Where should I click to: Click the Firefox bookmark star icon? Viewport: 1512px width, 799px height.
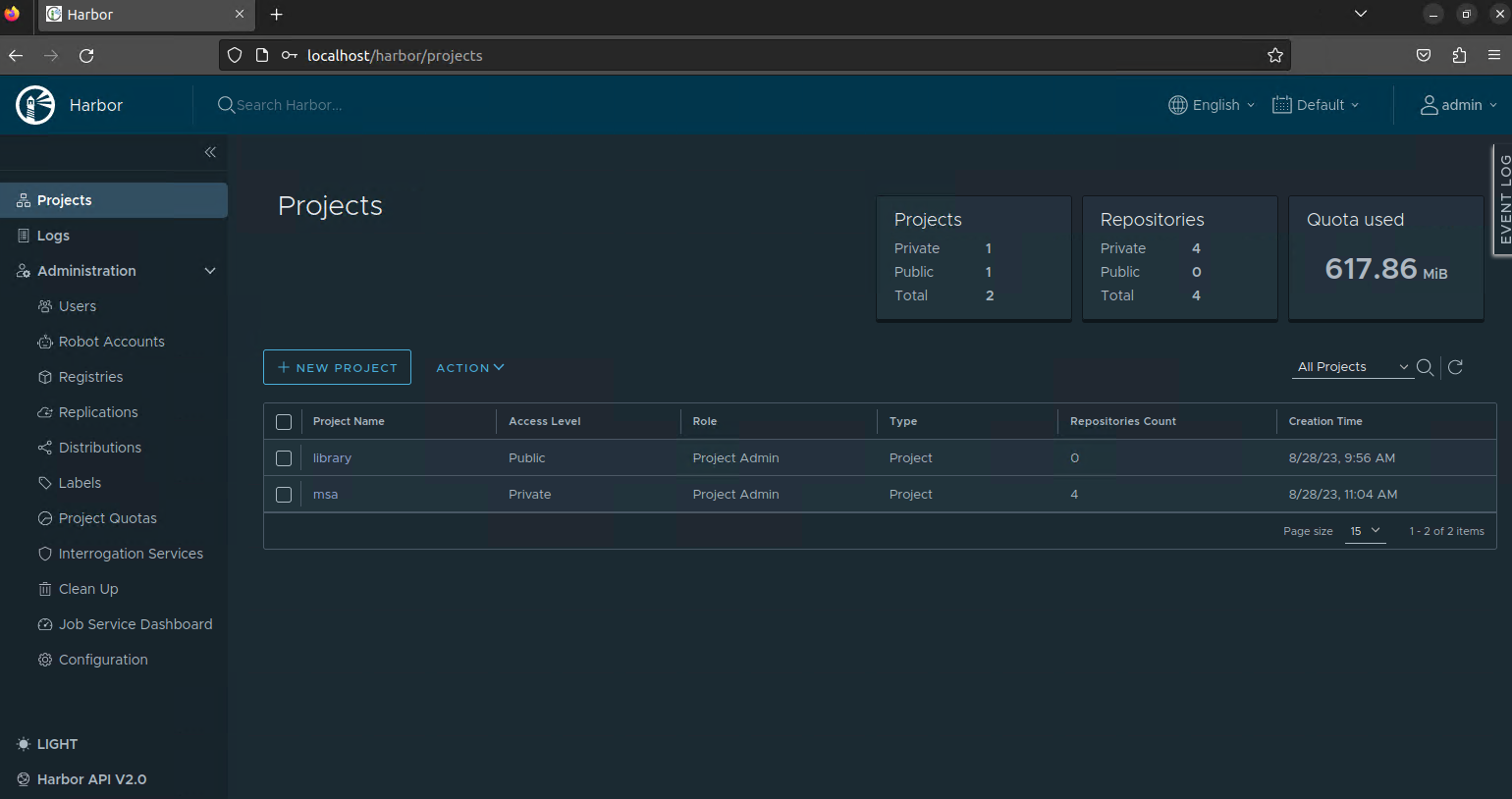point(1275,55)
